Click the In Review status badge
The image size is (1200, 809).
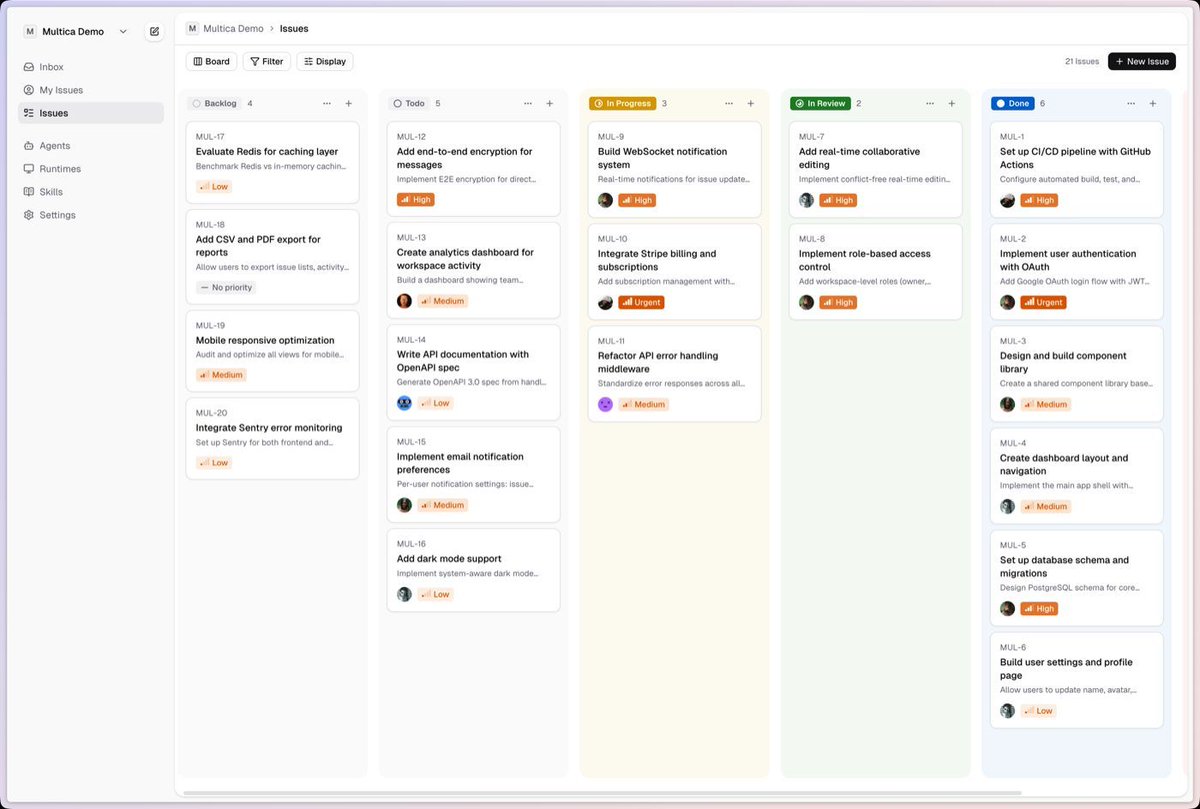(820, 103)
